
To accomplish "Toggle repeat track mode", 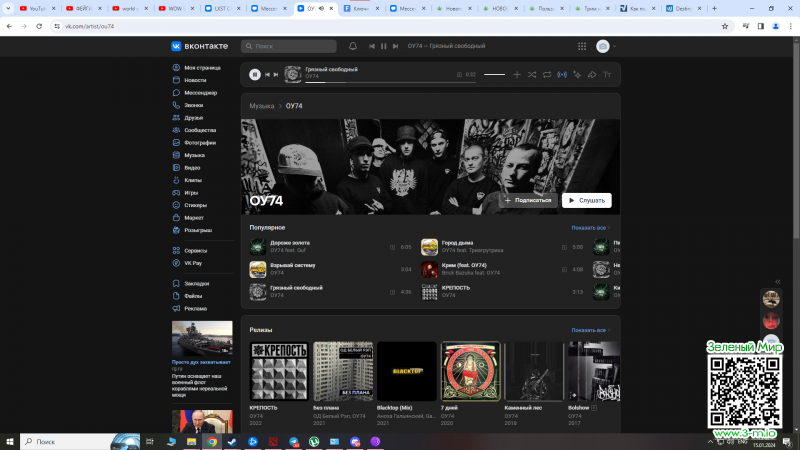I will pos(547,74).
